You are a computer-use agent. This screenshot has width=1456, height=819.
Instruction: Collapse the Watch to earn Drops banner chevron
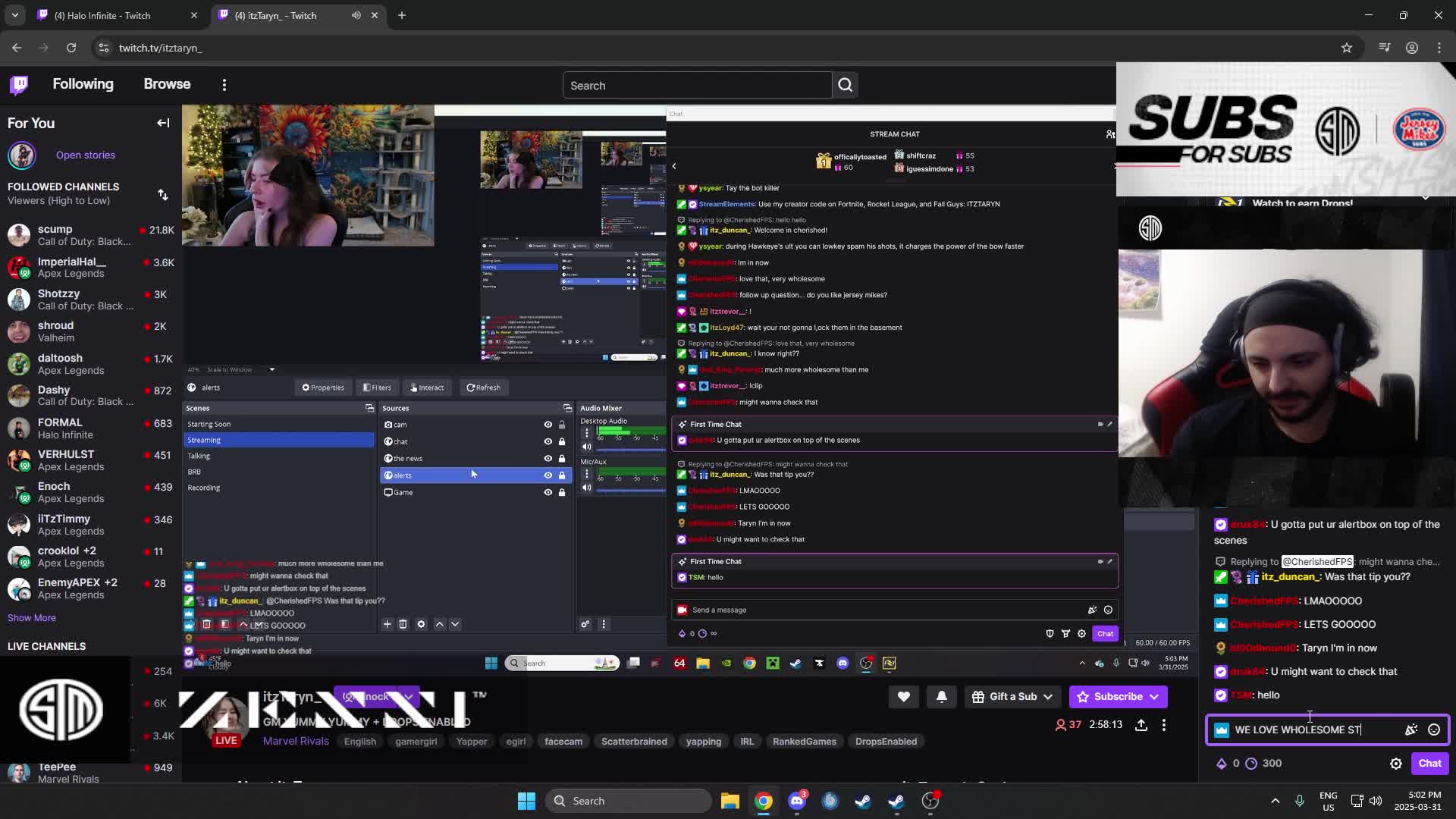click(x=1426, y=199)
